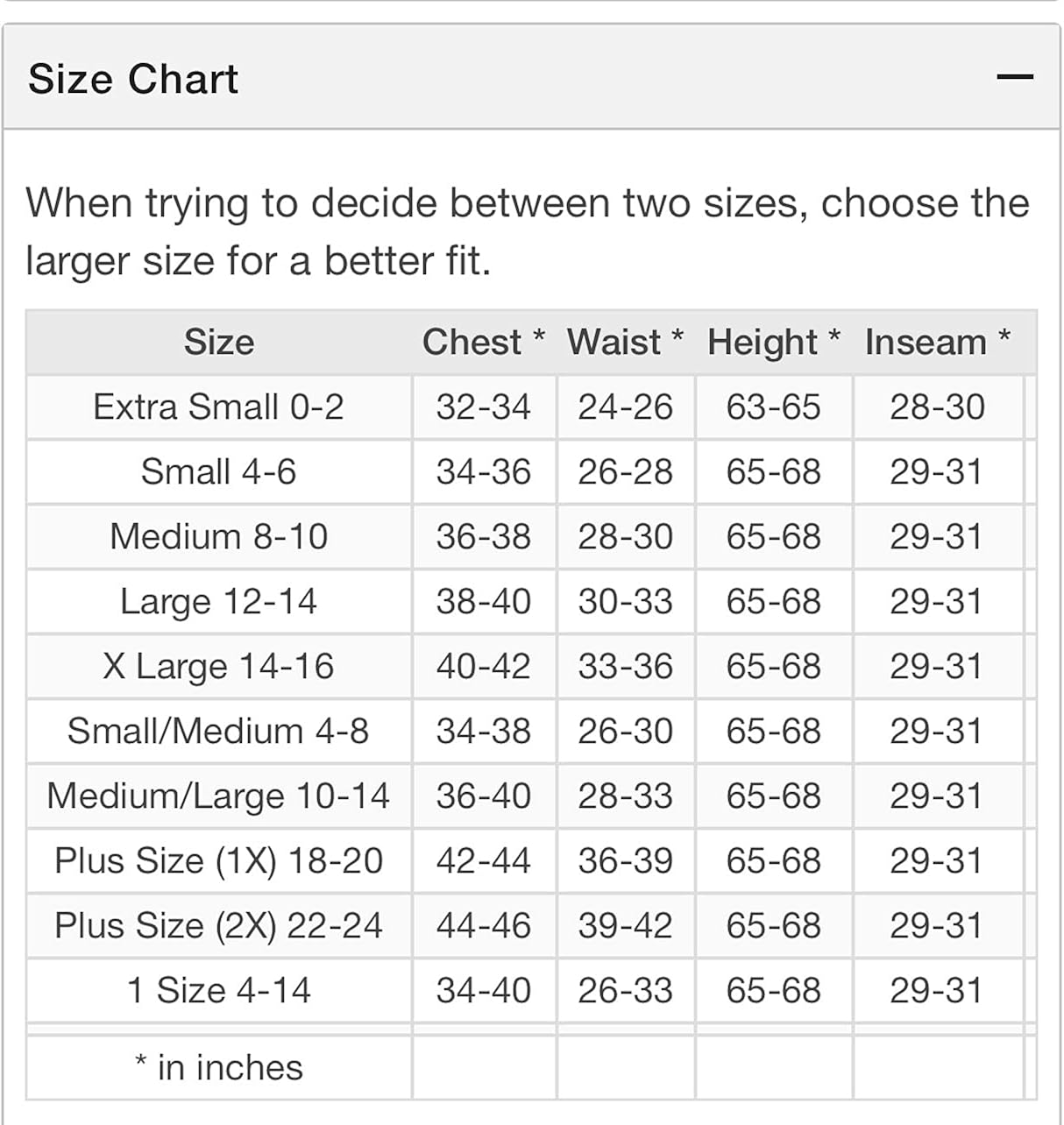Select the Plus Size (2X) 22-24 row

(x=219, y=926)
